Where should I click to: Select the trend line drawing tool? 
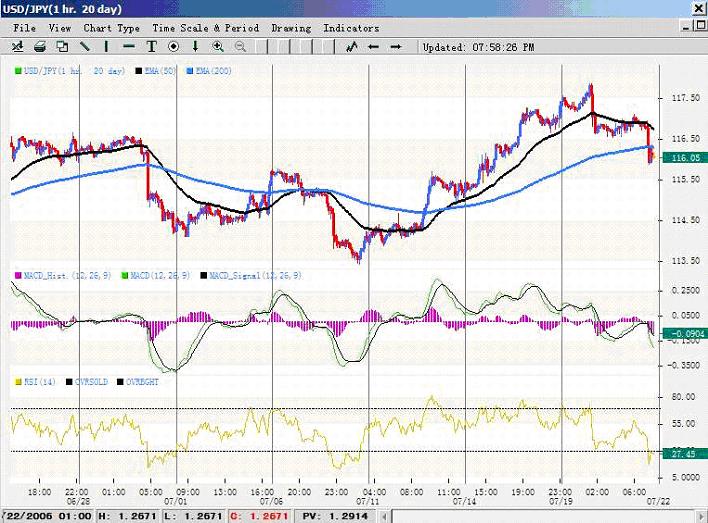tap(84, 46)
